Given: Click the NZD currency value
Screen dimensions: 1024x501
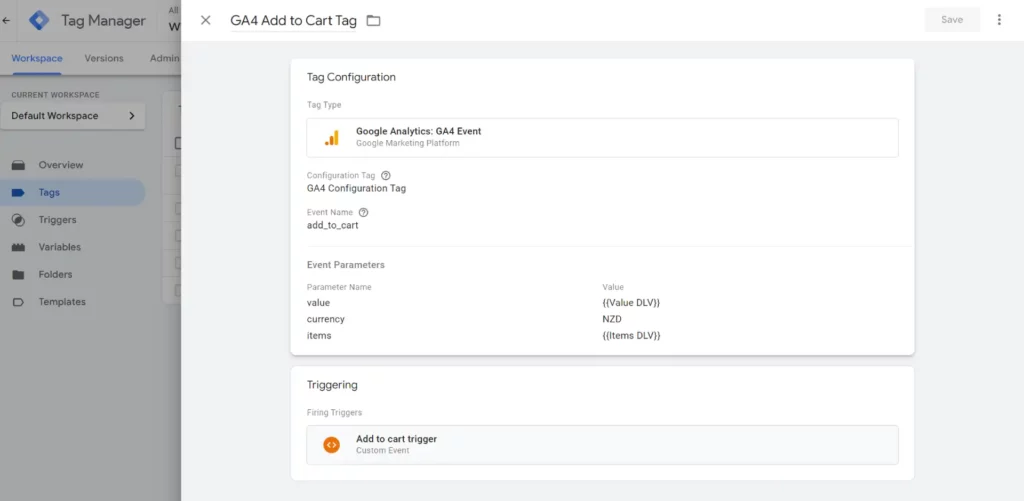Looking at the screenshot, I should [x=612, y=319].
